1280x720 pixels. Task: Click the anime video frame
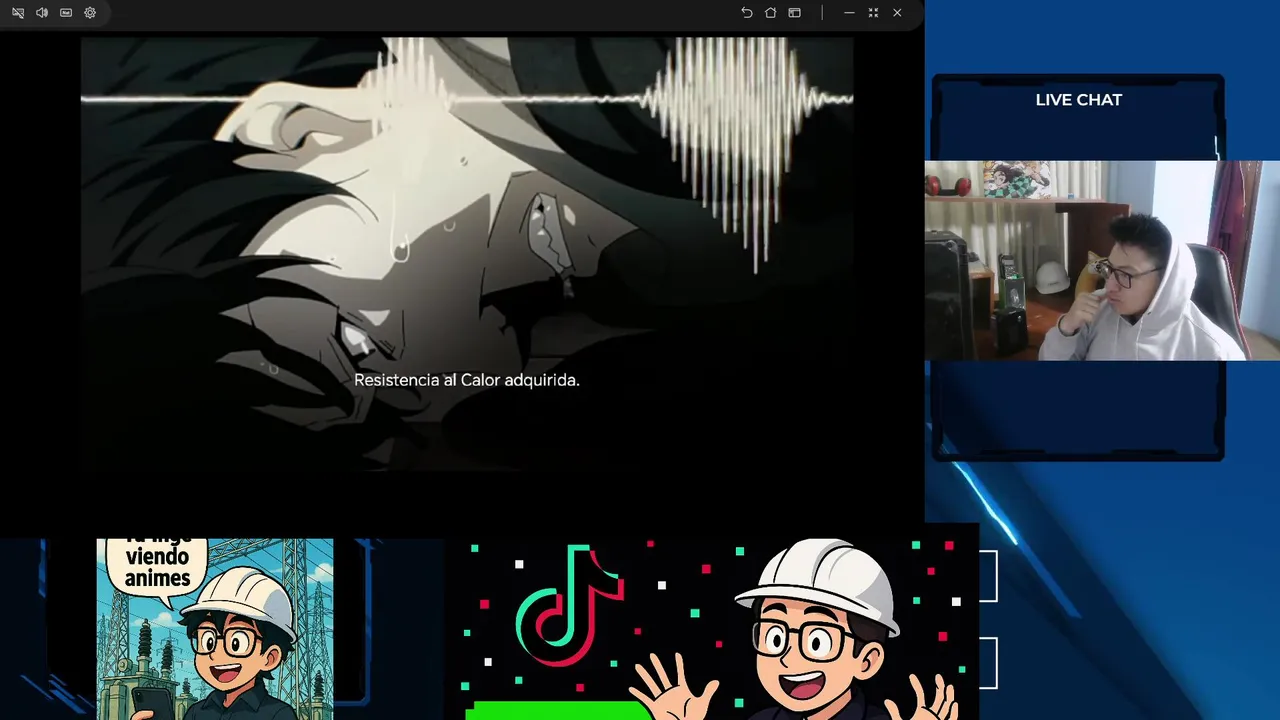[x=467, y=254]
